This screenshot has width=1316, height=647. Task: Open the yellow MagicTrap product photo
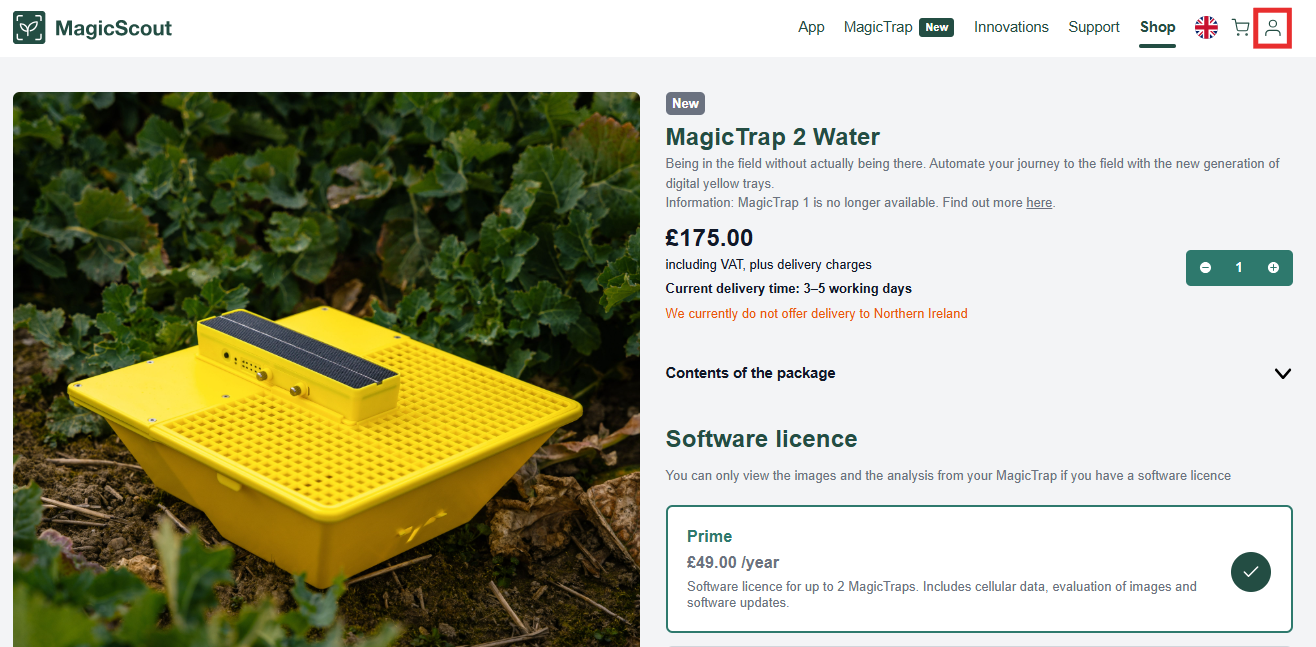[x=326, y=370]
